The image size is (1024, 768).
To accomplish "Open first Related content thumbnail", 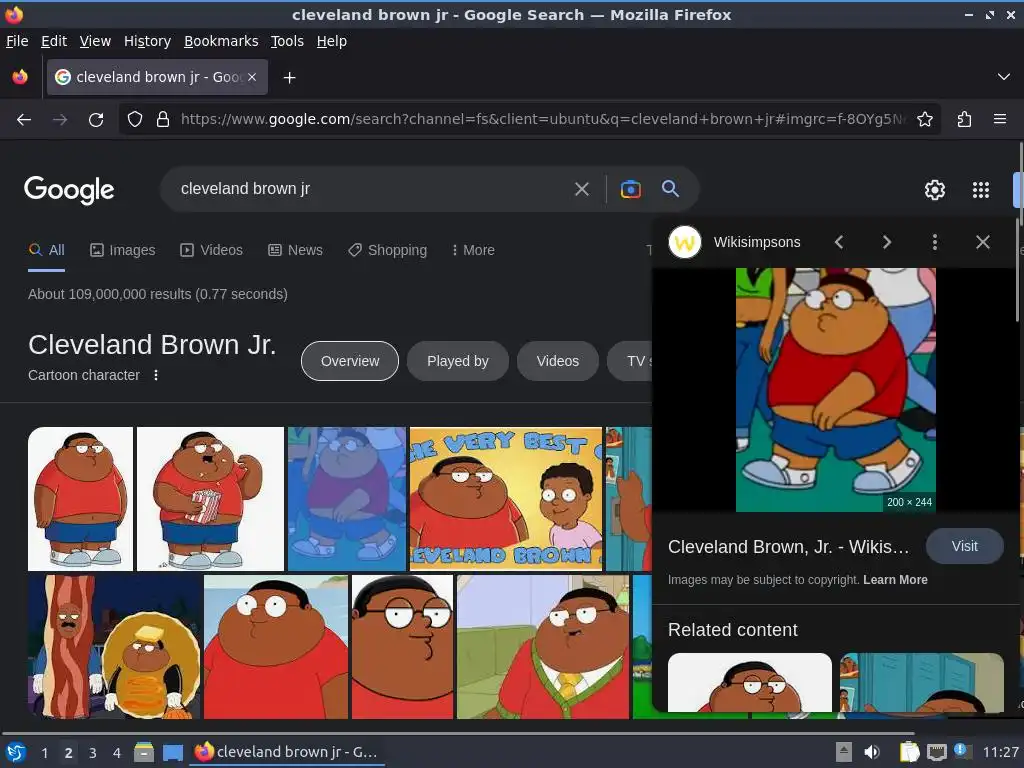I will tap(750, 682).
